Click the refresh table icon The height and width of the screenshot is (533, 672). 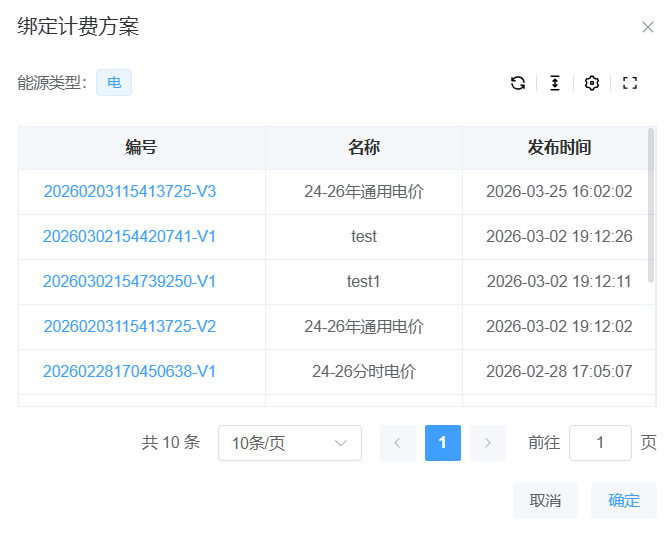click(x=518, y=83)
